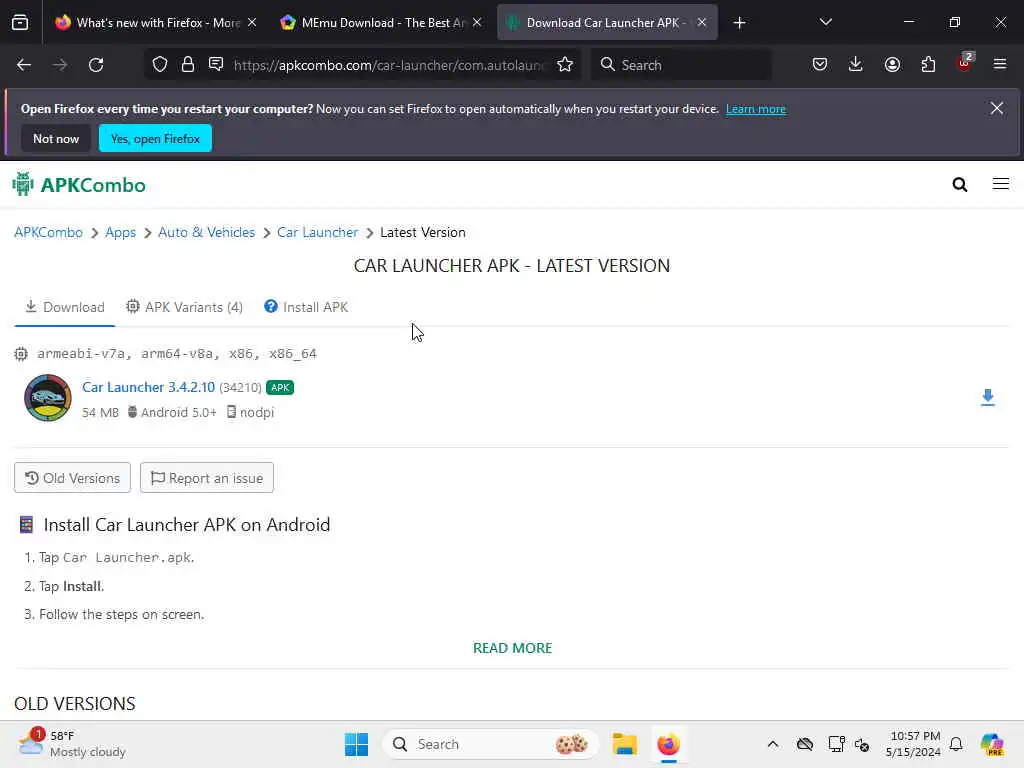Open Firefox application hamburger menu
Image resolution: width=1024 pixels, height=768 pixels.
point(1000,65)
